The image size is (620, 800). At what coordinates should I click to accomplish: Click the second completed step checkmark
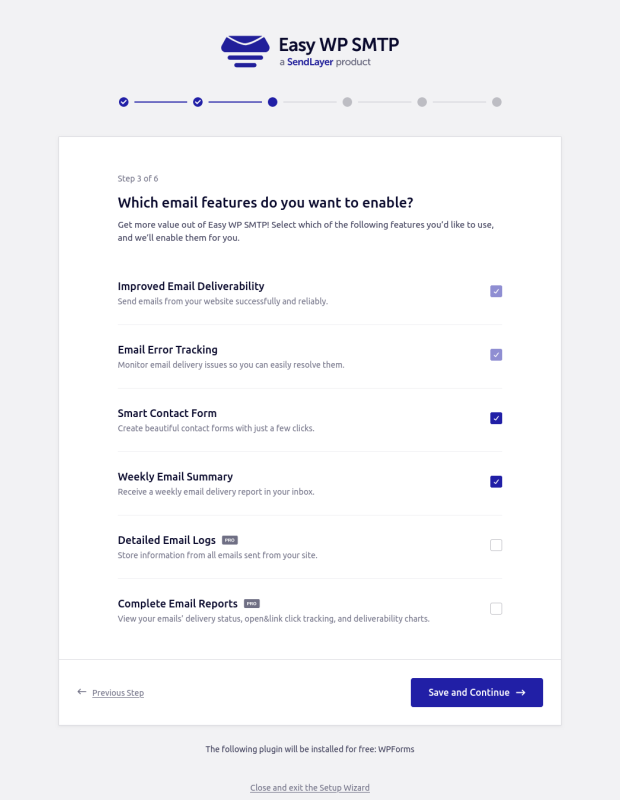pyautogui.click(x=198, y=102)
